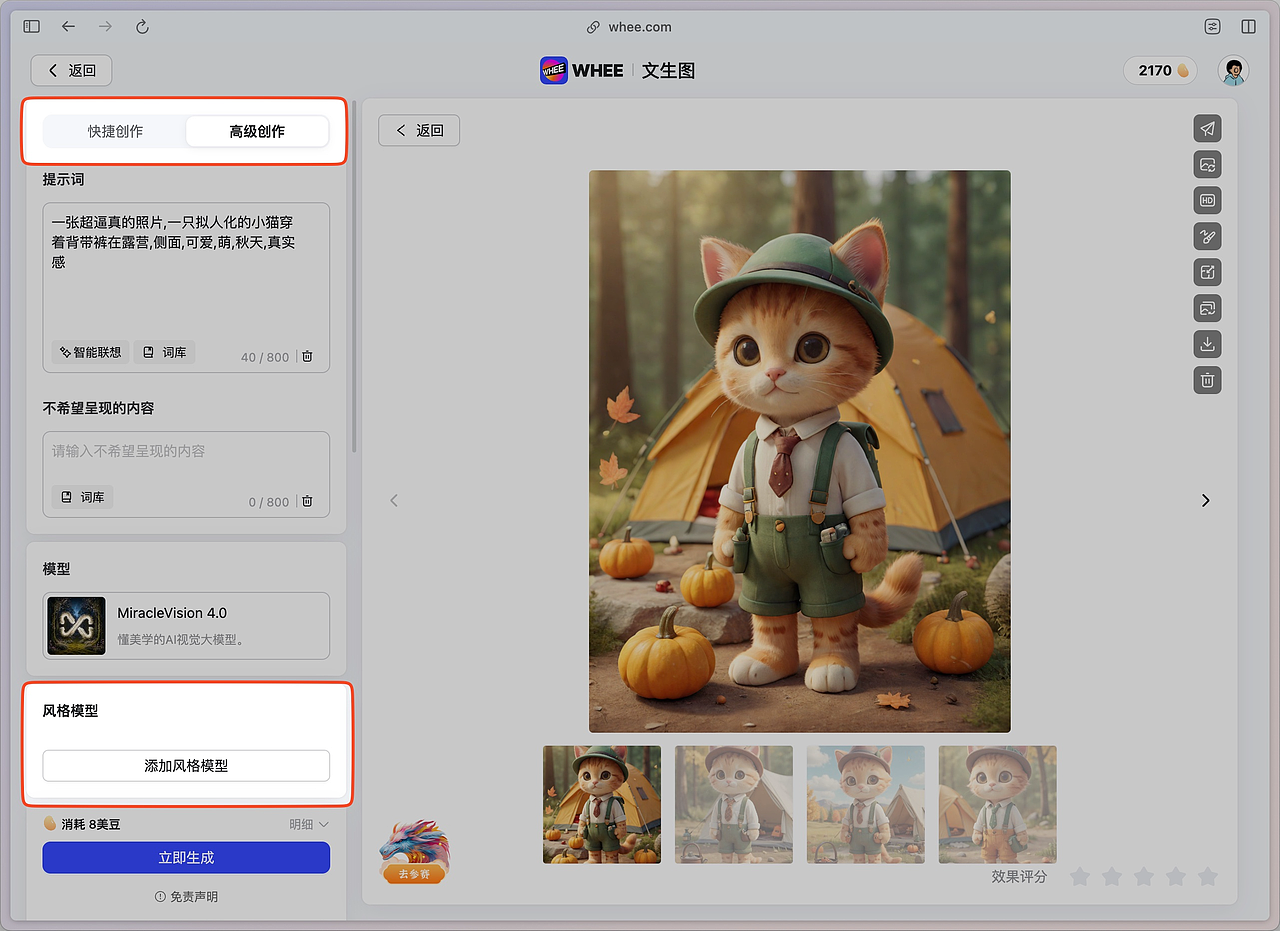Click the bean coin icon beside 消耗 8美豆
Screen dimensions: 1280x931
[x=50, y=824]
